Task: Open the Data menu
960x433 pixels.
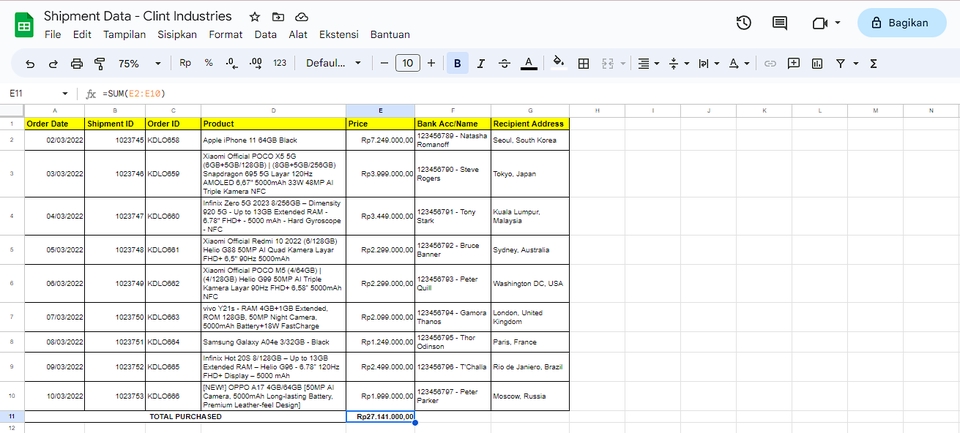Action: point(265,34)
